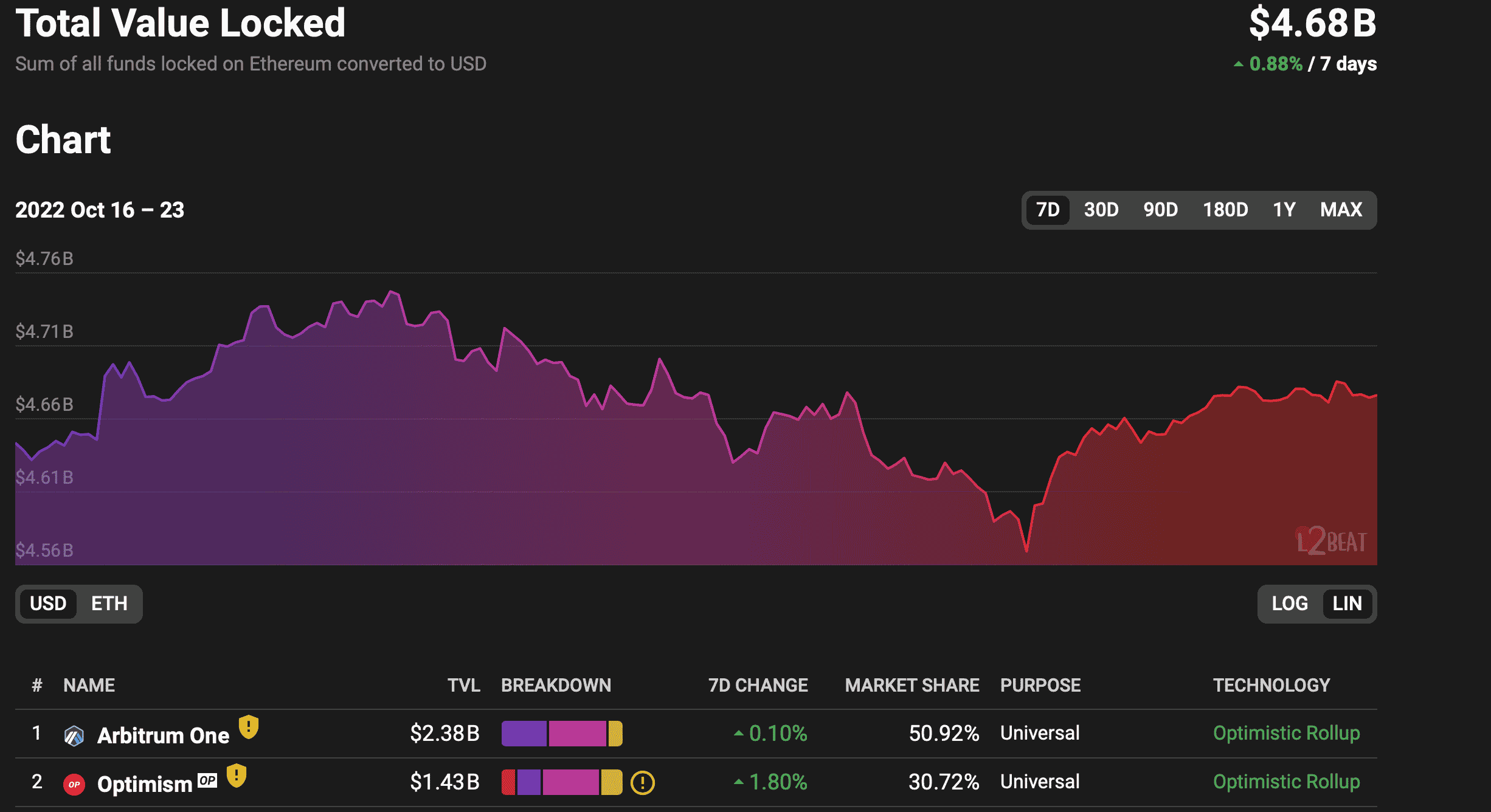The height and width of the screenshot is (812, 1491).
Task: Click the 30.72% market share value
Action: [944, 782]
